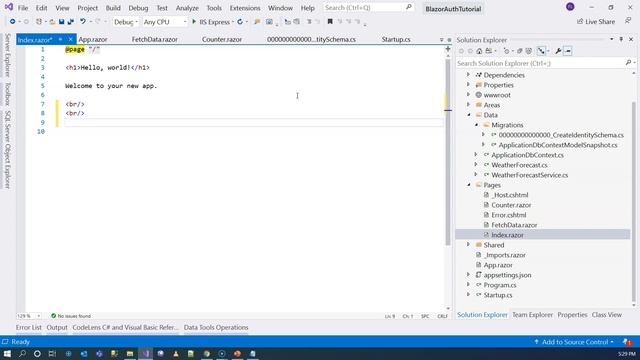Viewport: 640px width, 360px height.
Task: Open the File menu
Action: click(23, 8)
